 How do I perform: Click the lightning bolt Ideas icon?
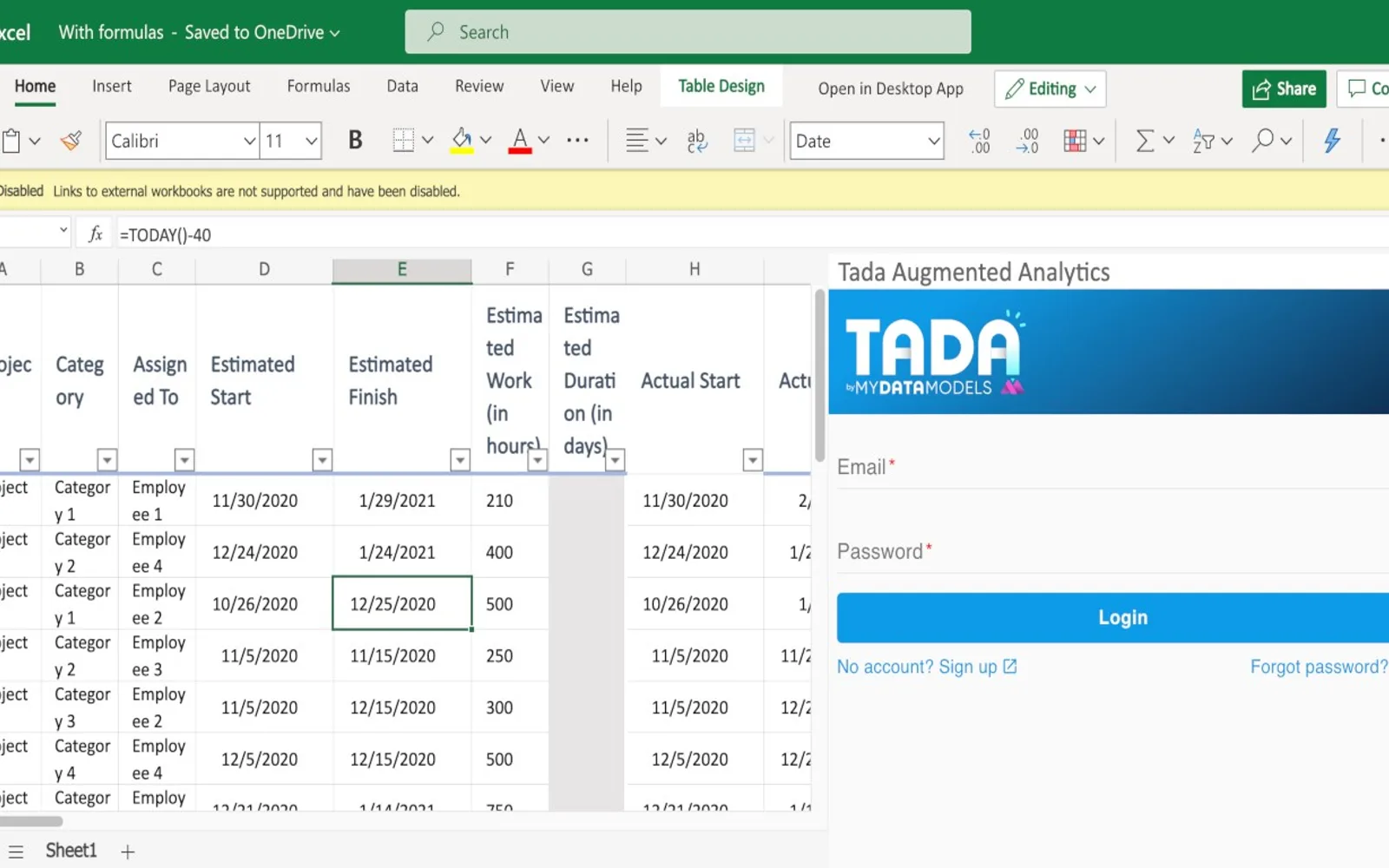(1332, 141)
